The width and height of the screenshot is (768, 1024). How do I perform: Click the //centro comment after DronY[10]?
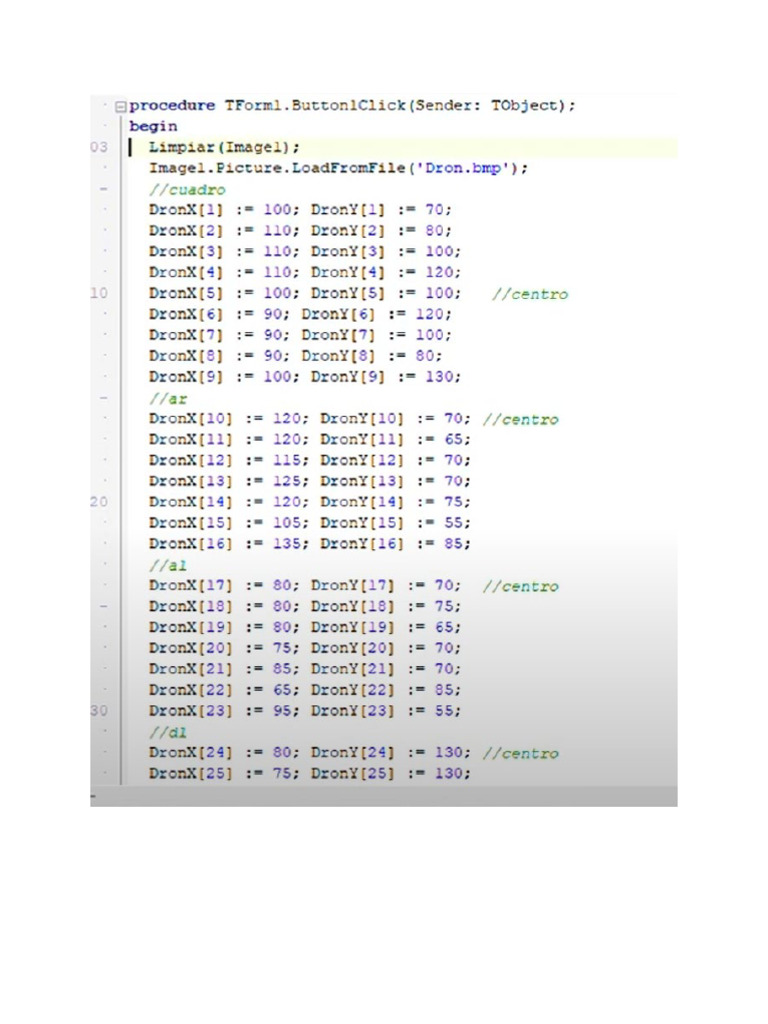521,420
